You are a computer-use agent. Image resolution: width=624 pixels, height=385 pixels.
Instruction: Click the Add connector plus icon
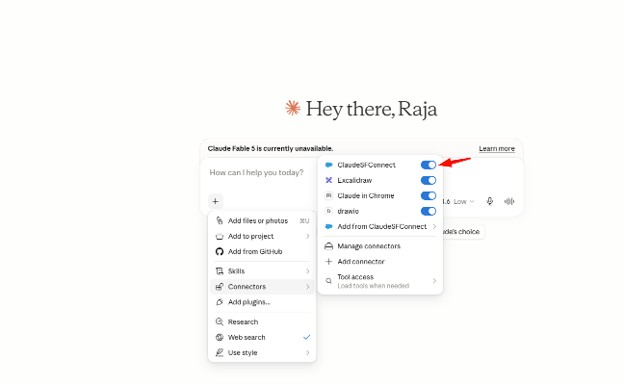[x=329, y=262]
